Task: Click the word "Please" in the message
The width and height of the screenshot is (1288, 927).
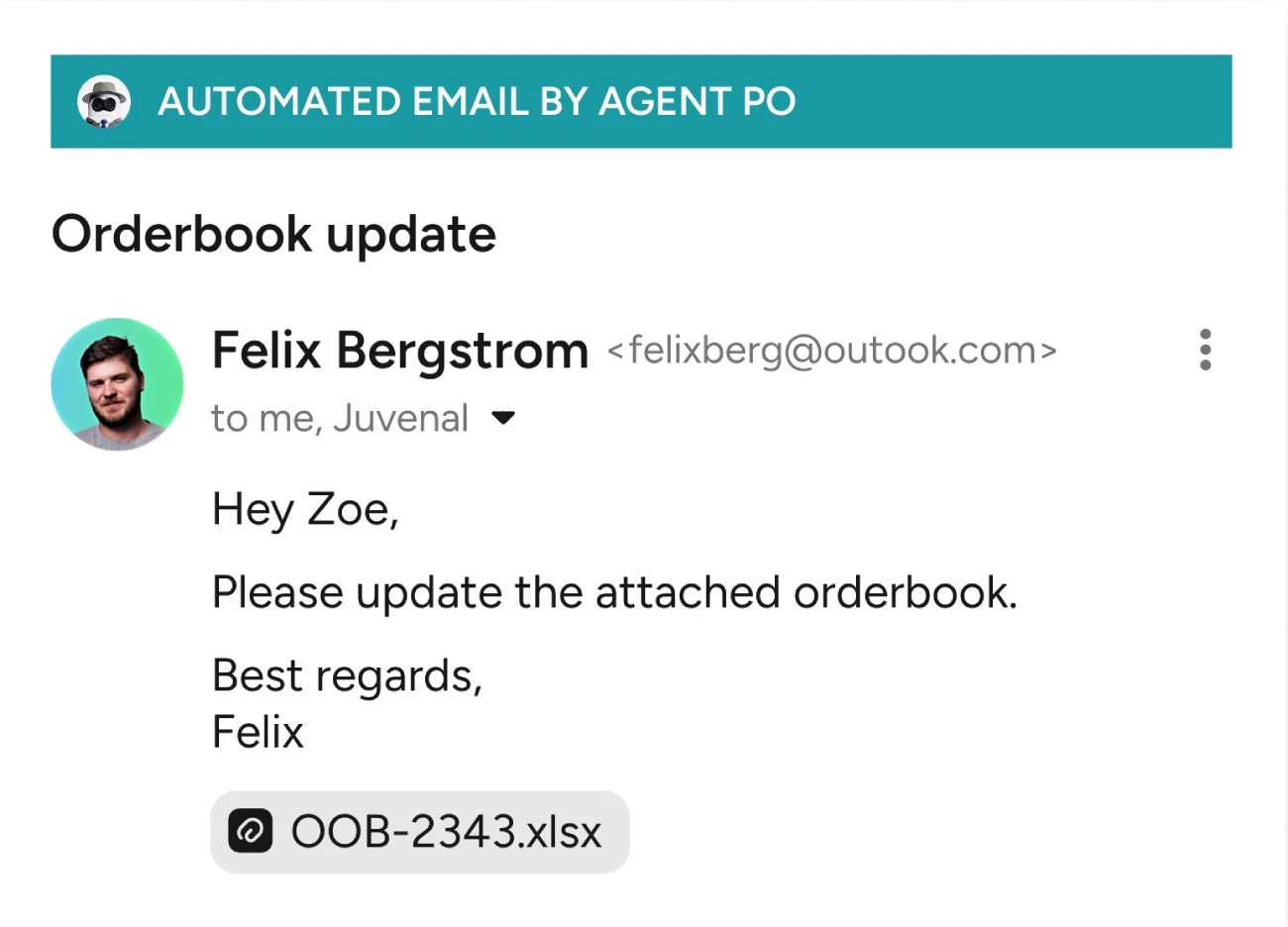Action: point(276,593)
